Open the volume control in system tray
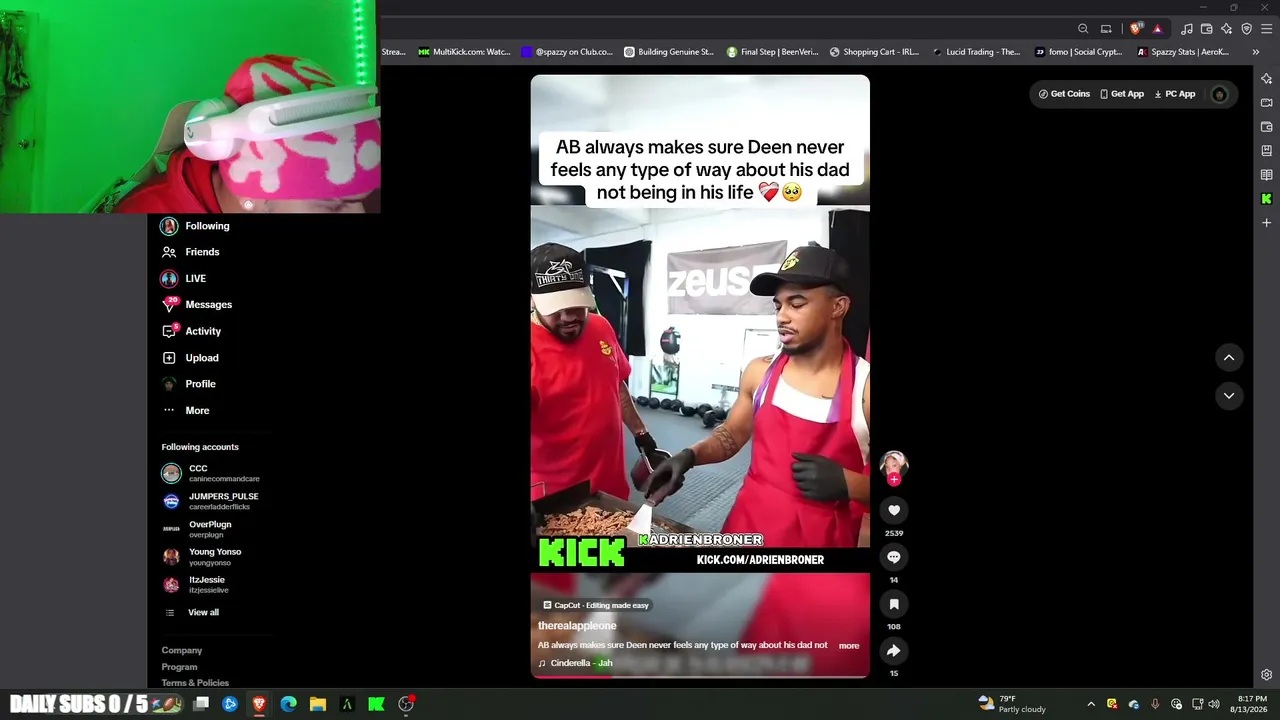 point(1214,704)
